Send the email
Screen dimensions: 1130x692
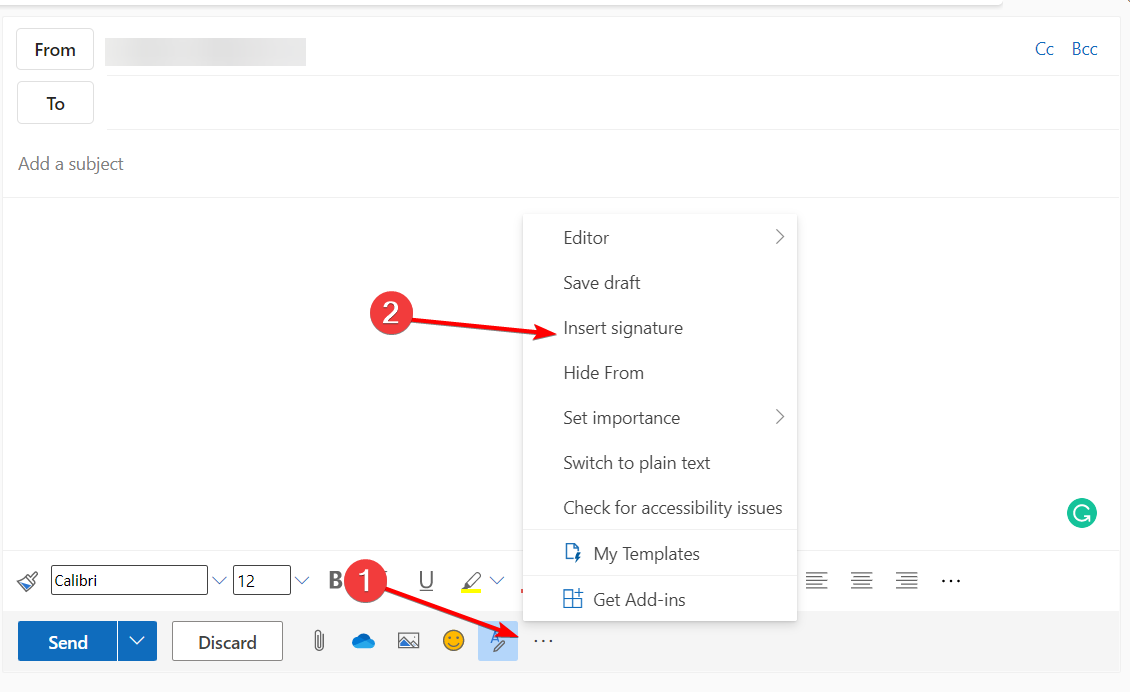[x=67, y=641]
